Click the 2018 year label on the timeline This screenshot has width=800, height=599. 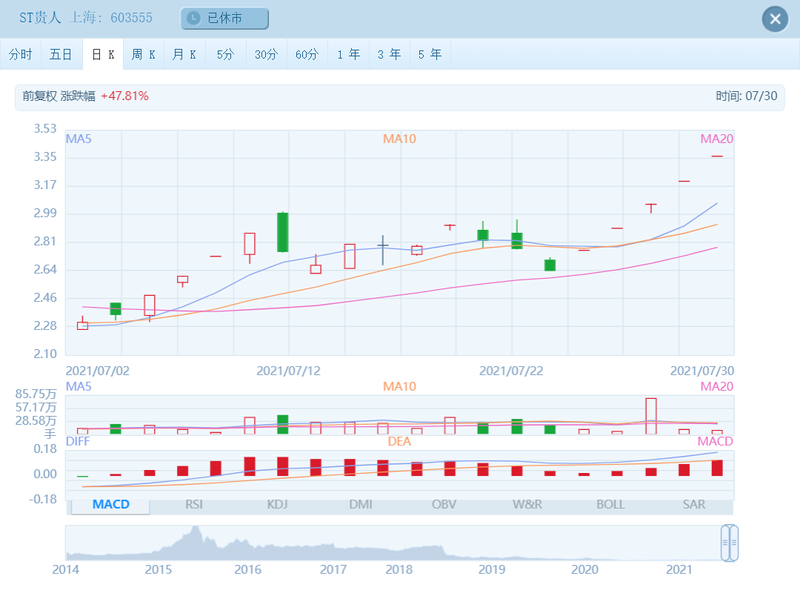(399, 569)
